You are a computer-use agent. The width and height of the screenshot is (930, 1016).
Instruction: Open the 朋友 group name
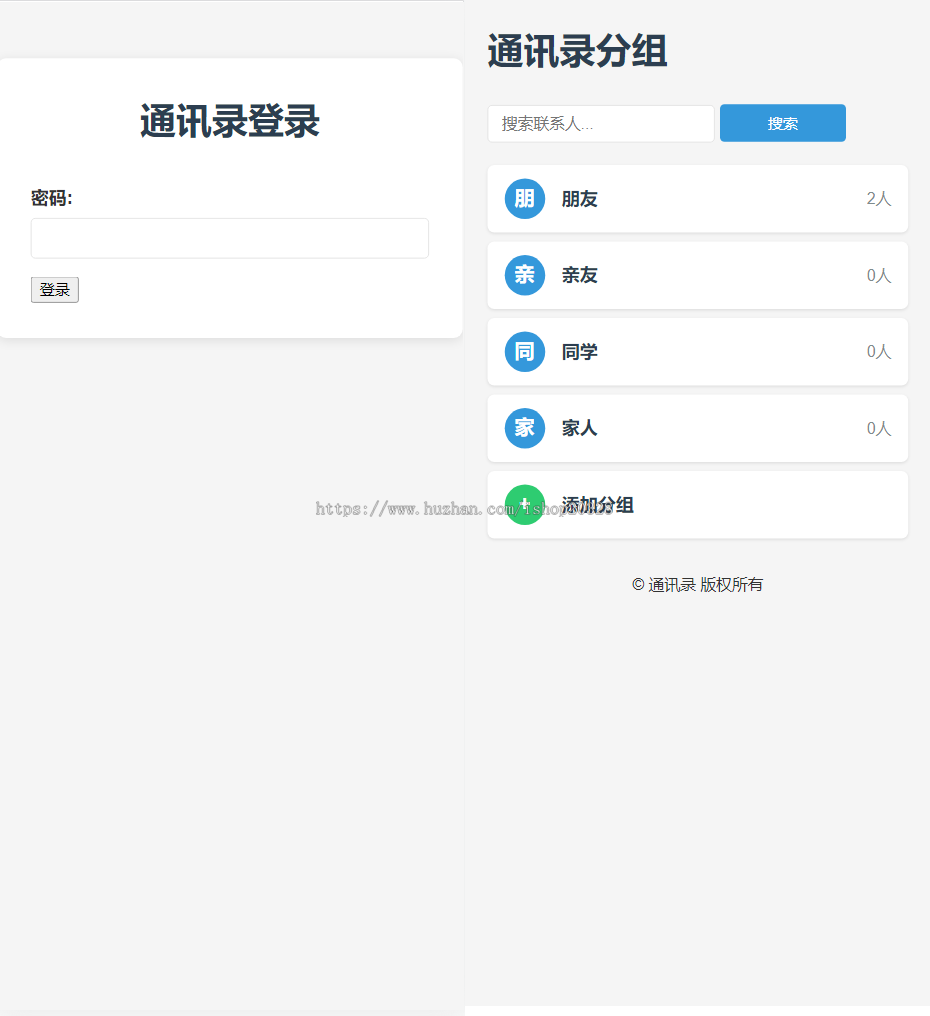point(579,199)
